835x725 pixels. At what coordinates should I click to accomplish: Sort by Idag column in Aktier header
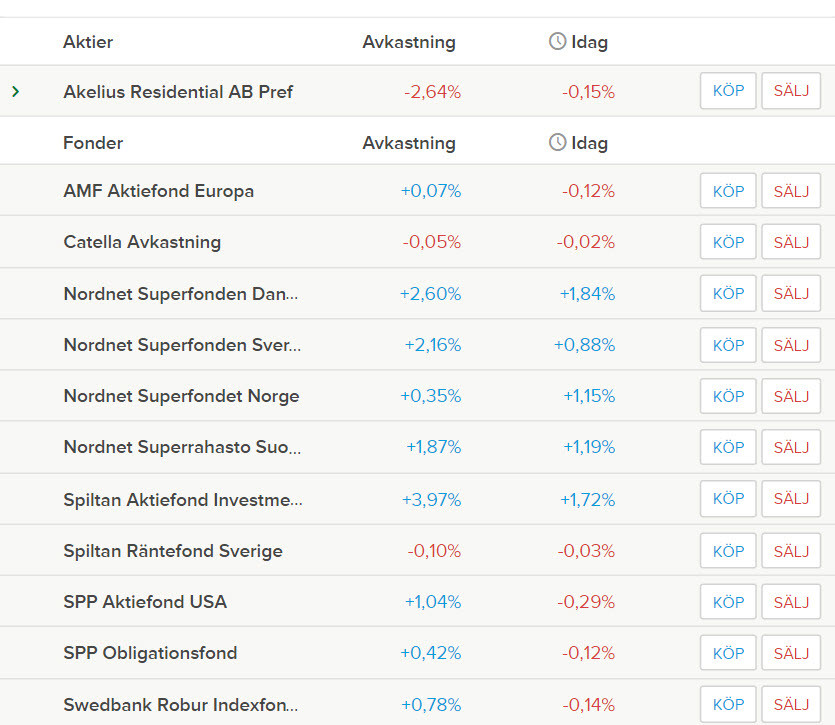(x=589, y=42)
